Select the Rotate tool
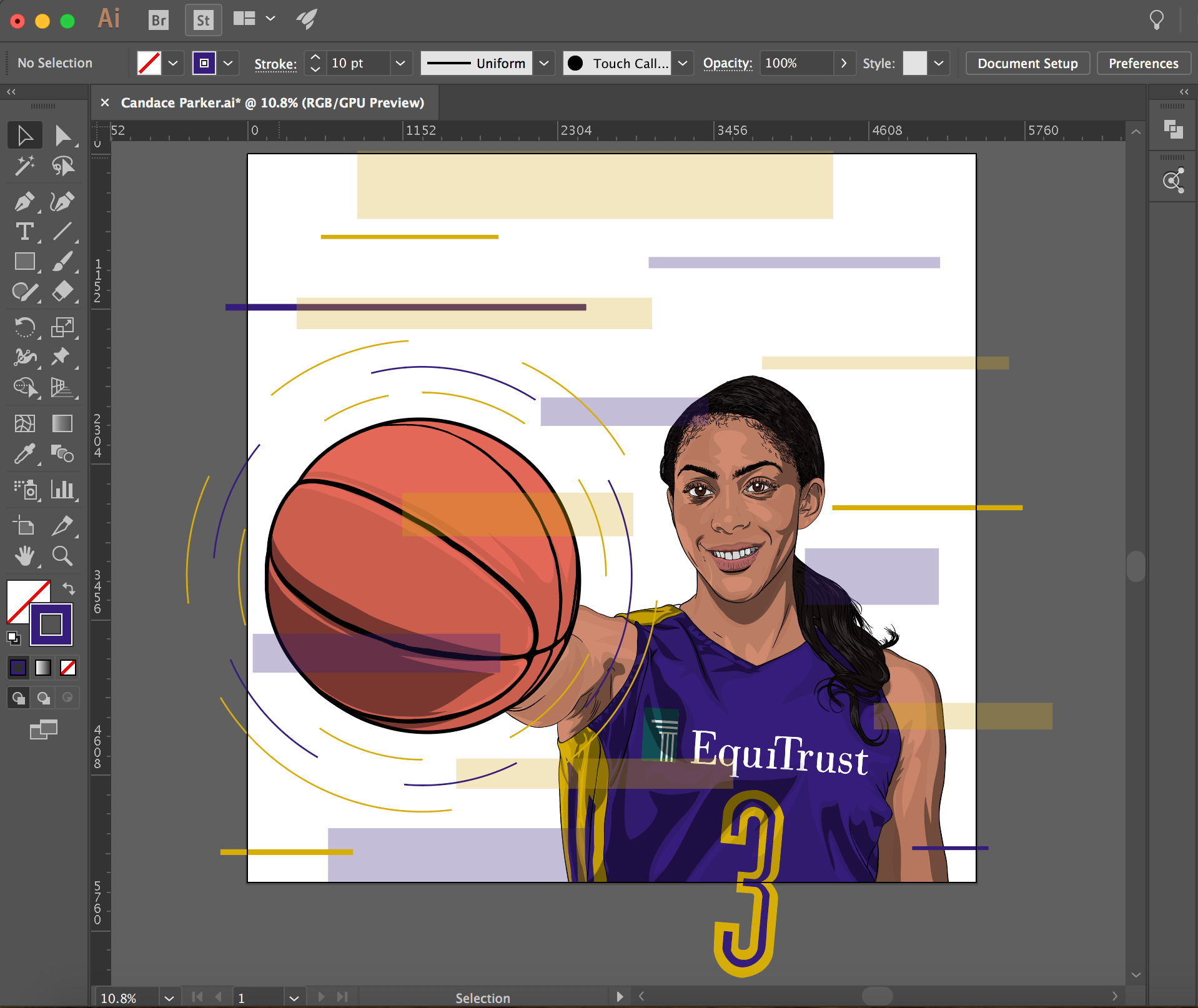This screenshot has height=1008, width=1198. coord(25,327)
